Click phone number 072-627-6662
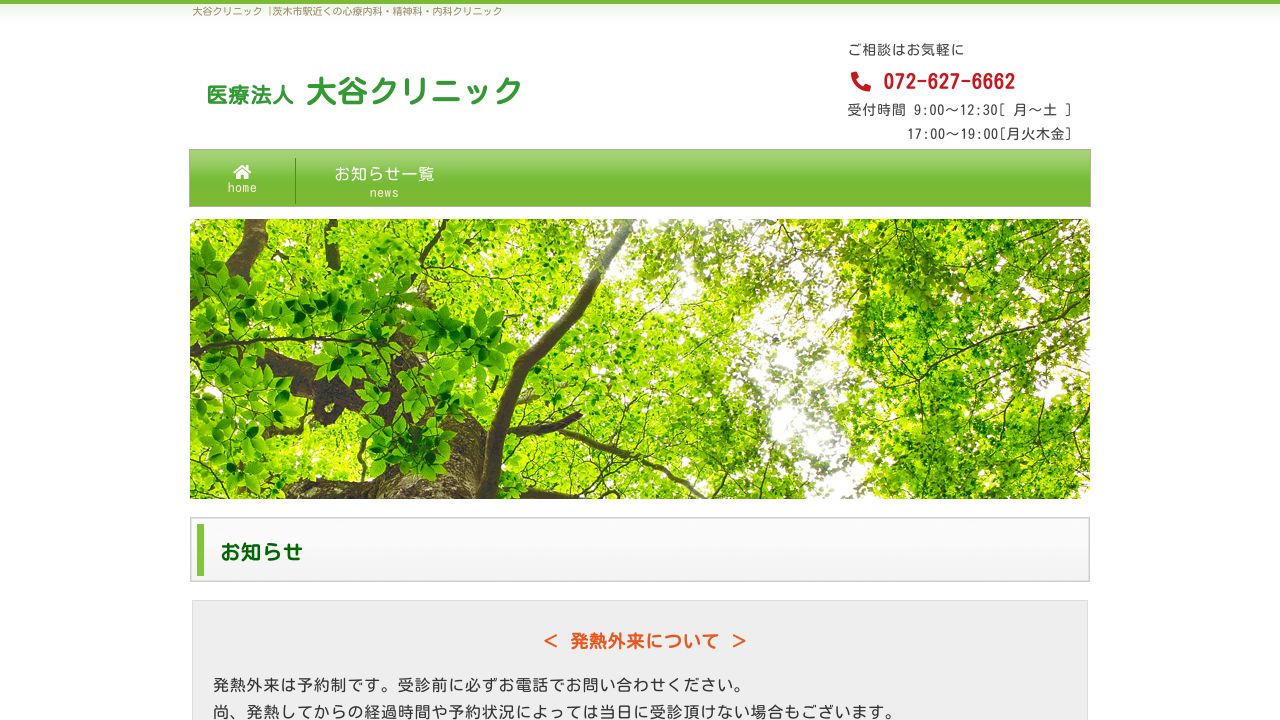 pos(948,82)
